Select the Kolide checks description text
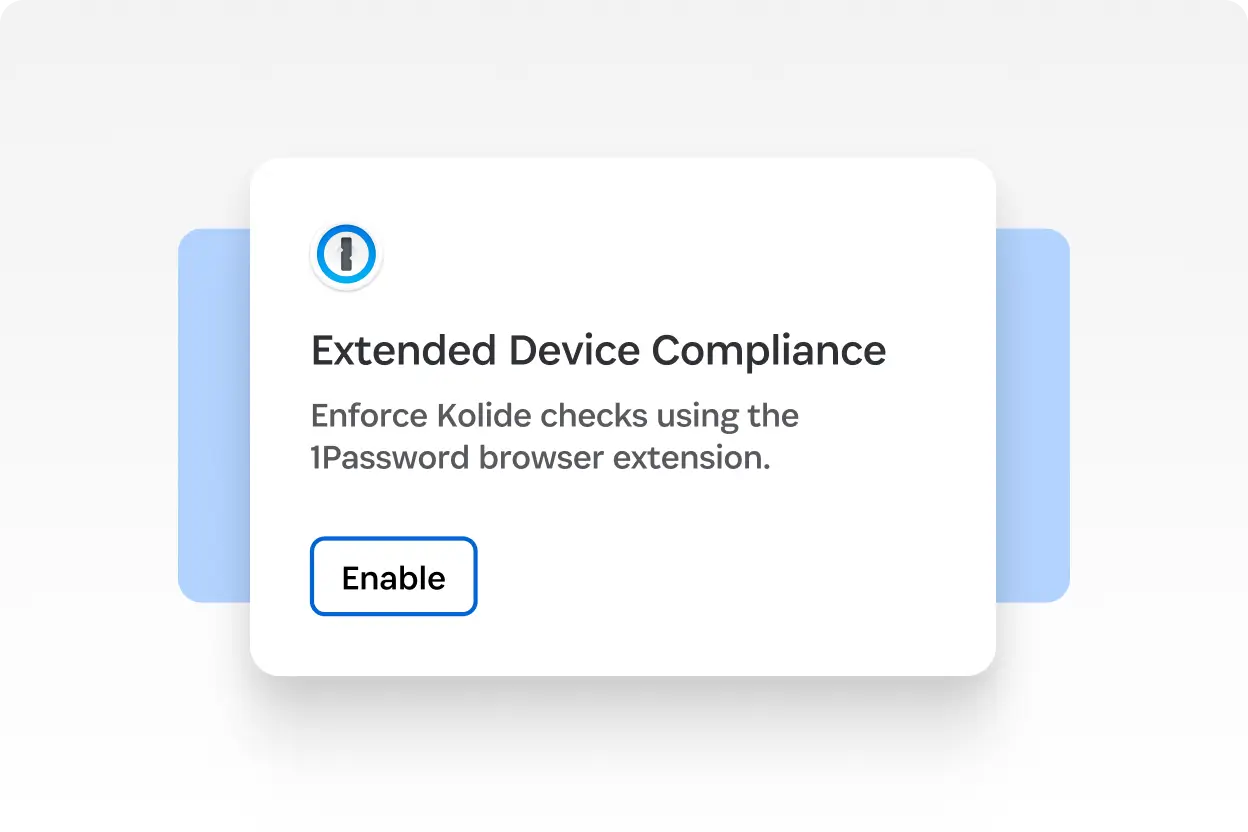The height and width of the screenshot is (832, 1248). pos(554,436)
